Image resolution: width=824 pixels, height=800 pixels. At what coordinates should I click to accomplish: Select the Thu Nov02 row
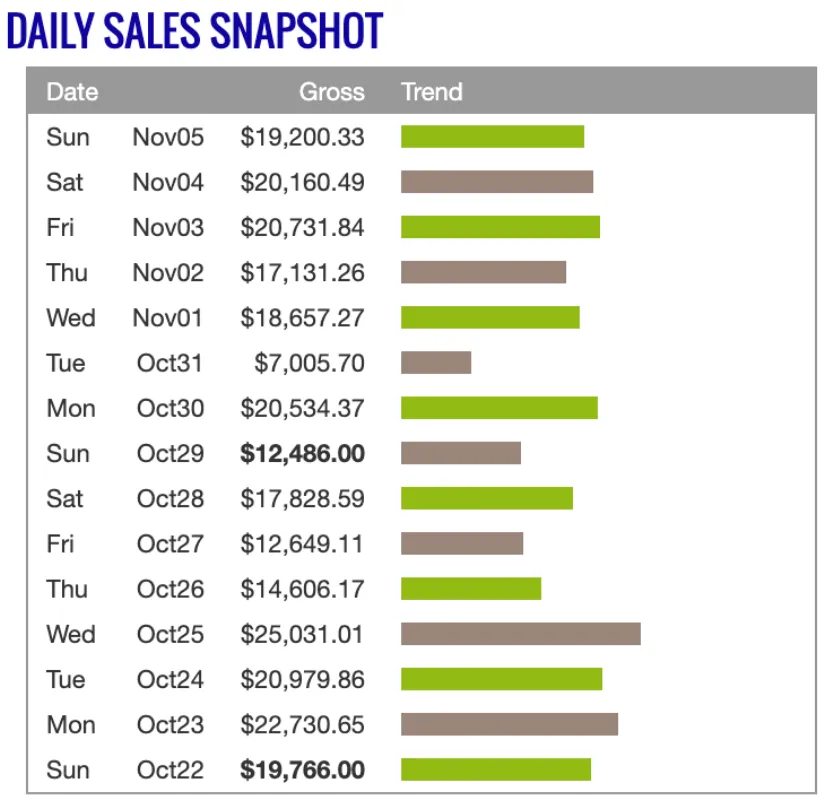pos(168,273)
